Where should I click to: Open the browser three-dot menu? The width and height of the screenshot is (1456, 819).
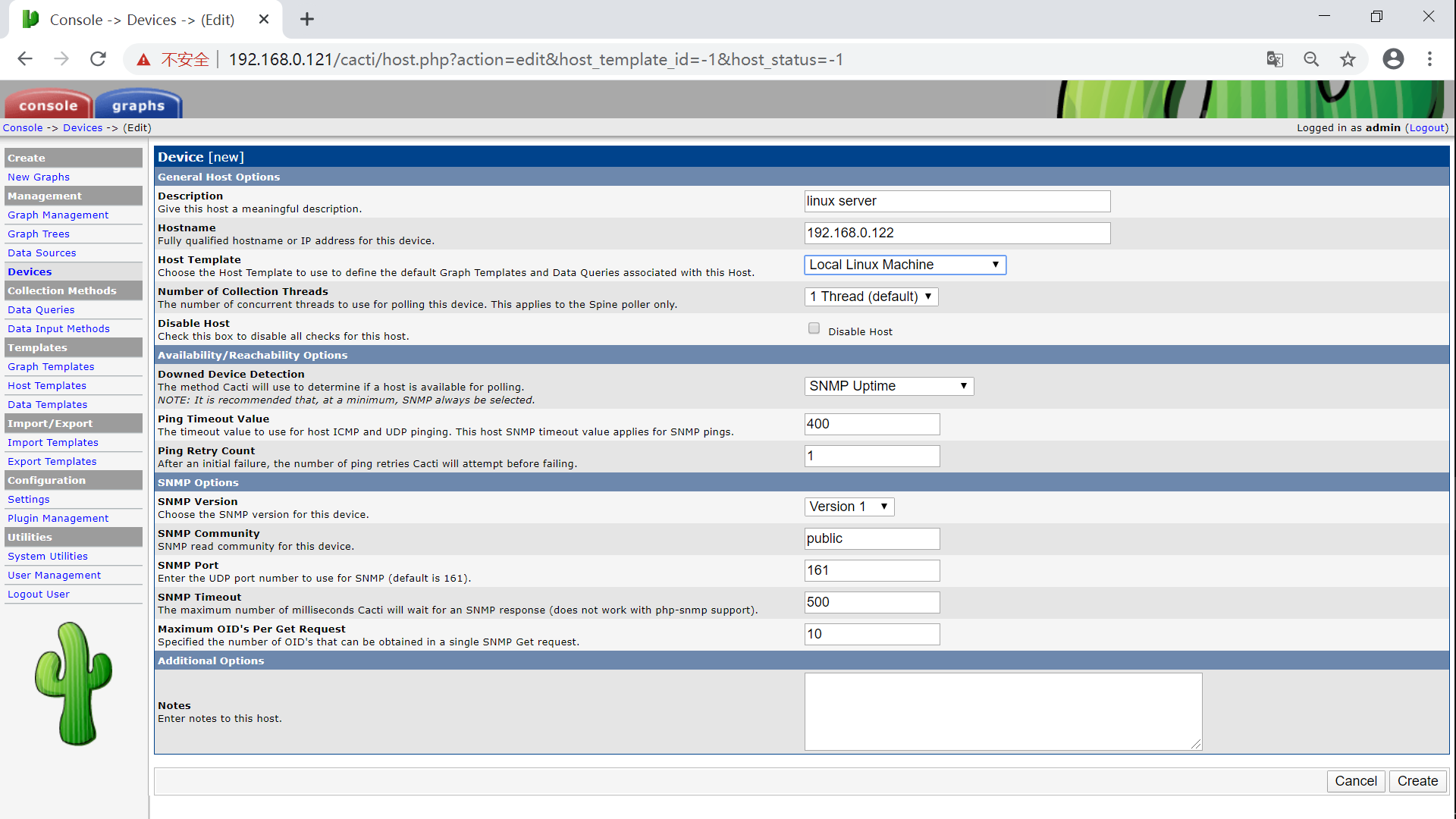pos(1429,59)
